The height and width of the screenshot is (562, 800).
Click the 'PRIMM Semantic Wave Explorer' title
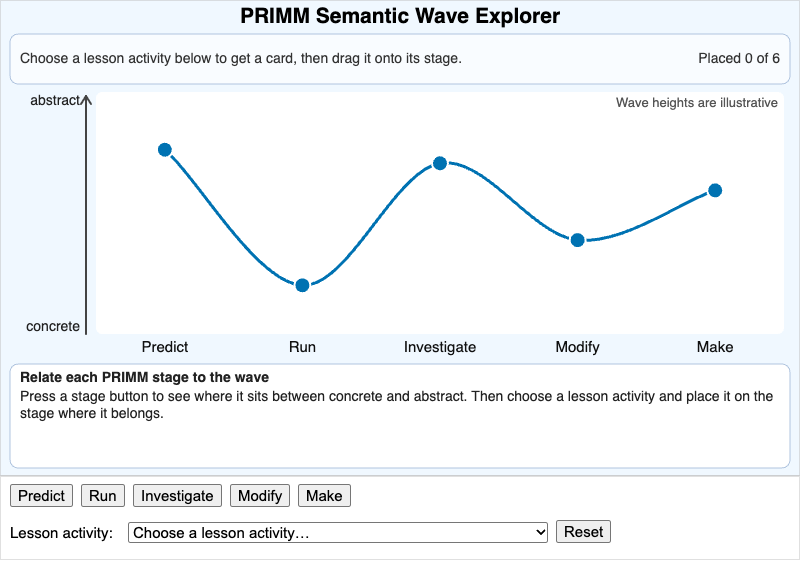[x=400, y=16]
